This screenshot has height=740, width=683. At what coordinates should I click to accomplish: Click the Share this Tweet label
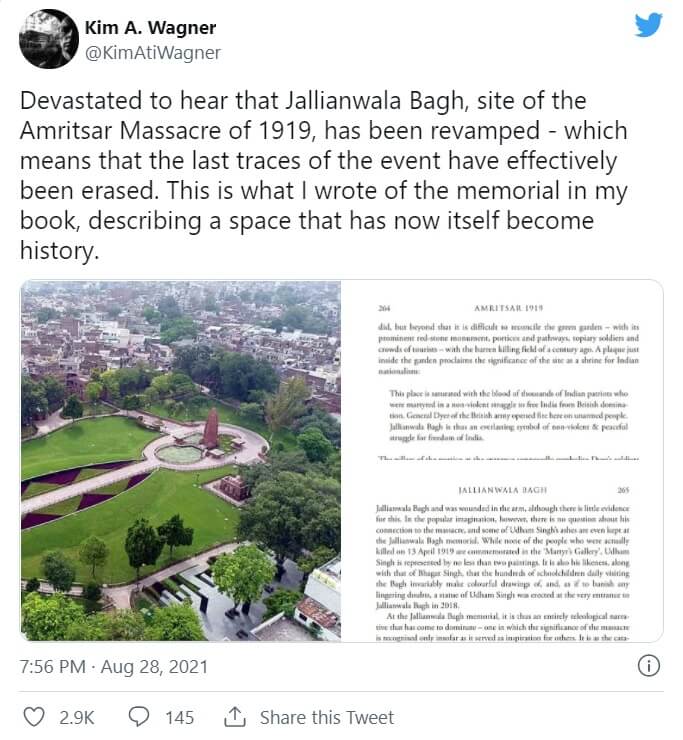(327, 717)
